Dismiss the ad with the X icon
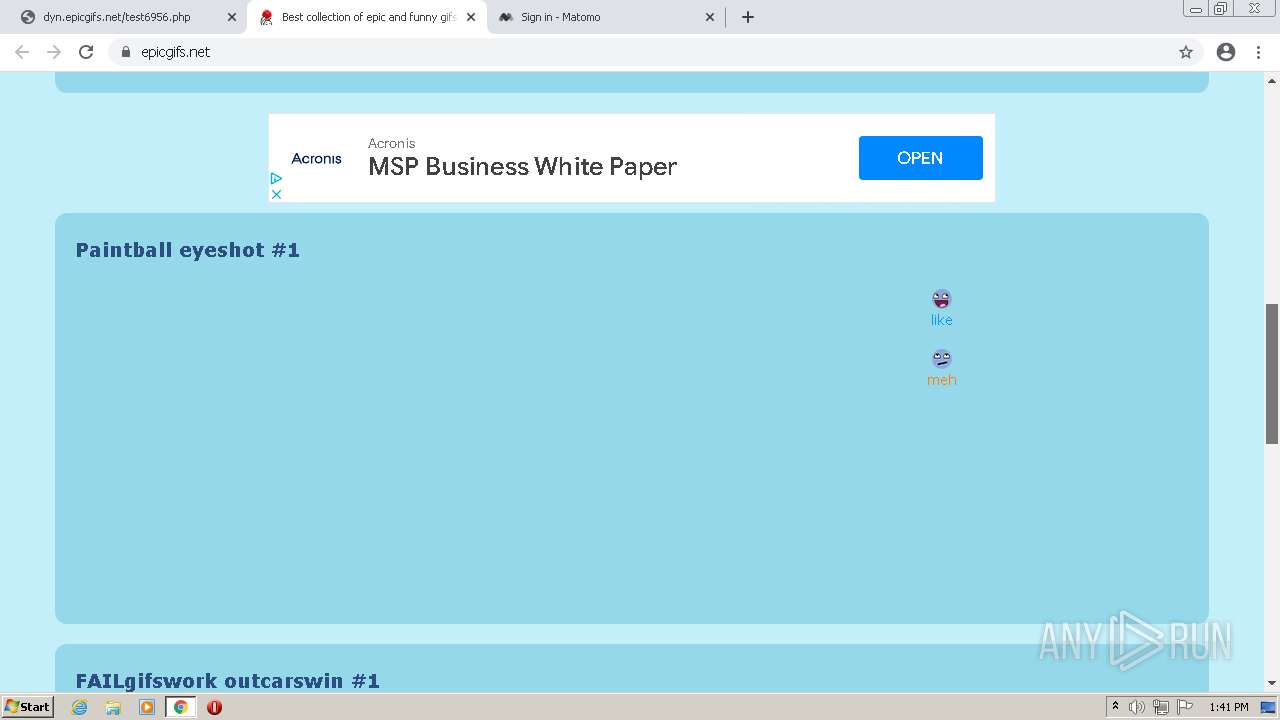 point(276,194)
